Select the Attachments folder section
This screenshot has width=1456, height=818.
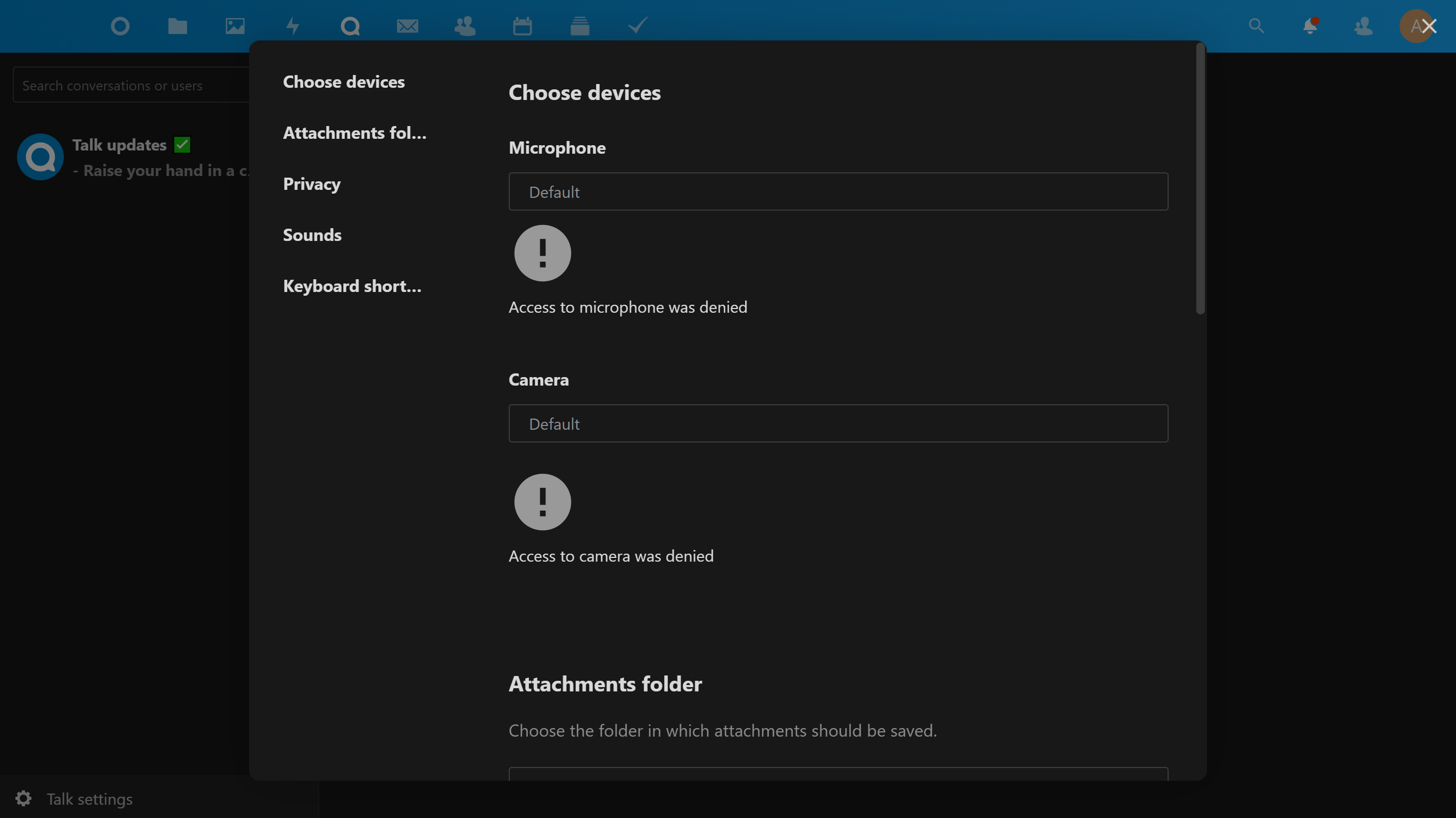354,133
